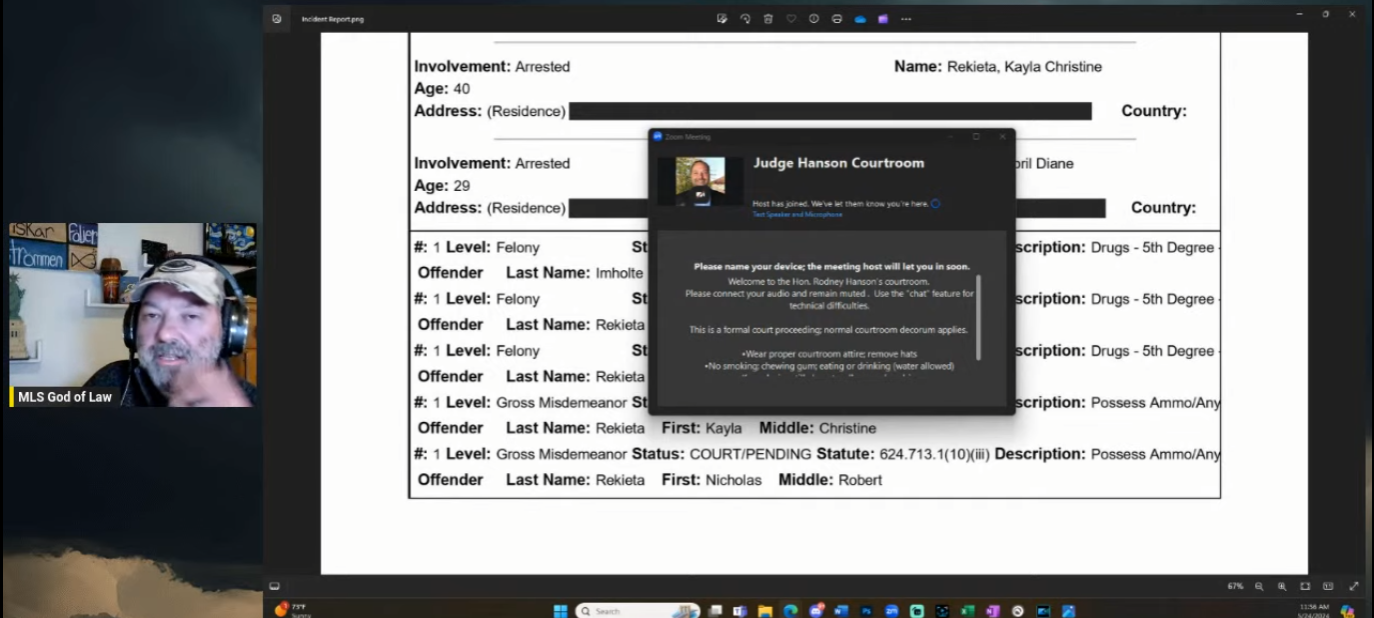Click 'This is a formal court proceeding' text
This screenshot has width=1374, height=618.
point(828,330)
